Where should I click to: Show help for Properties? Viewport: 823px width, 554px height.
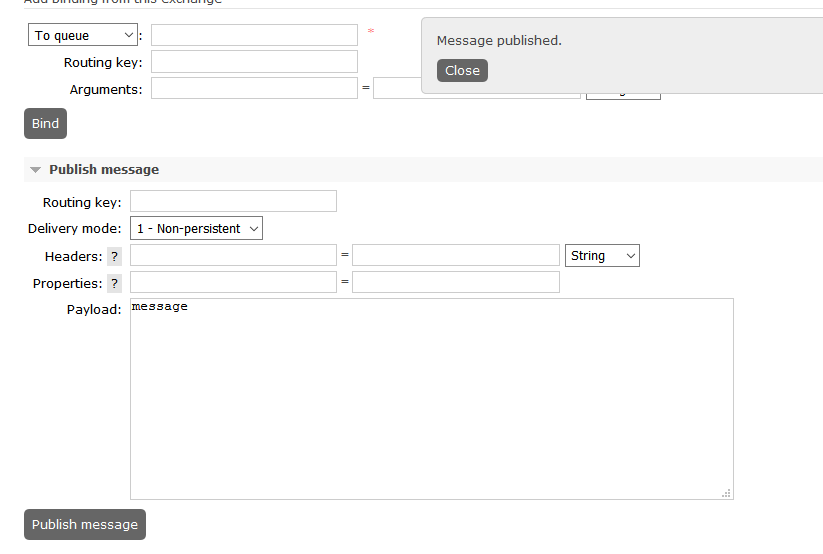pyautogui.click(x=114, y=284)
